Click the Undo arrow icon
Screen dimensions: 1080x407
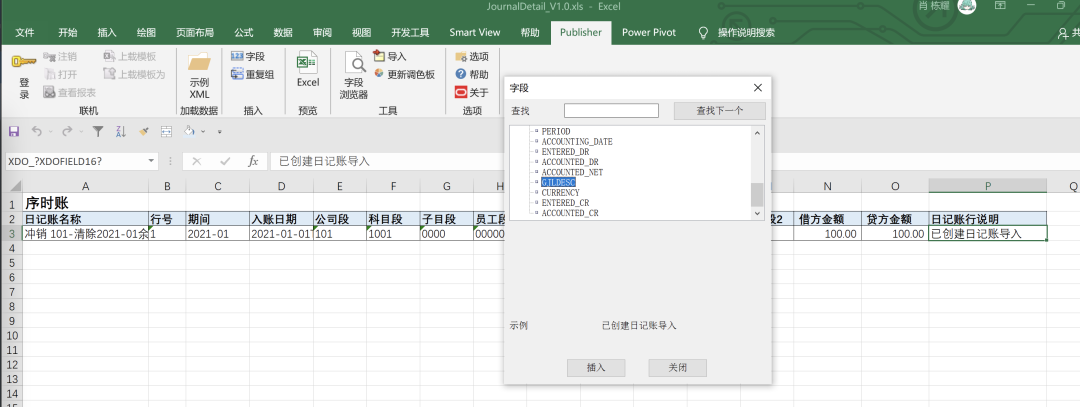coord(36,131)
